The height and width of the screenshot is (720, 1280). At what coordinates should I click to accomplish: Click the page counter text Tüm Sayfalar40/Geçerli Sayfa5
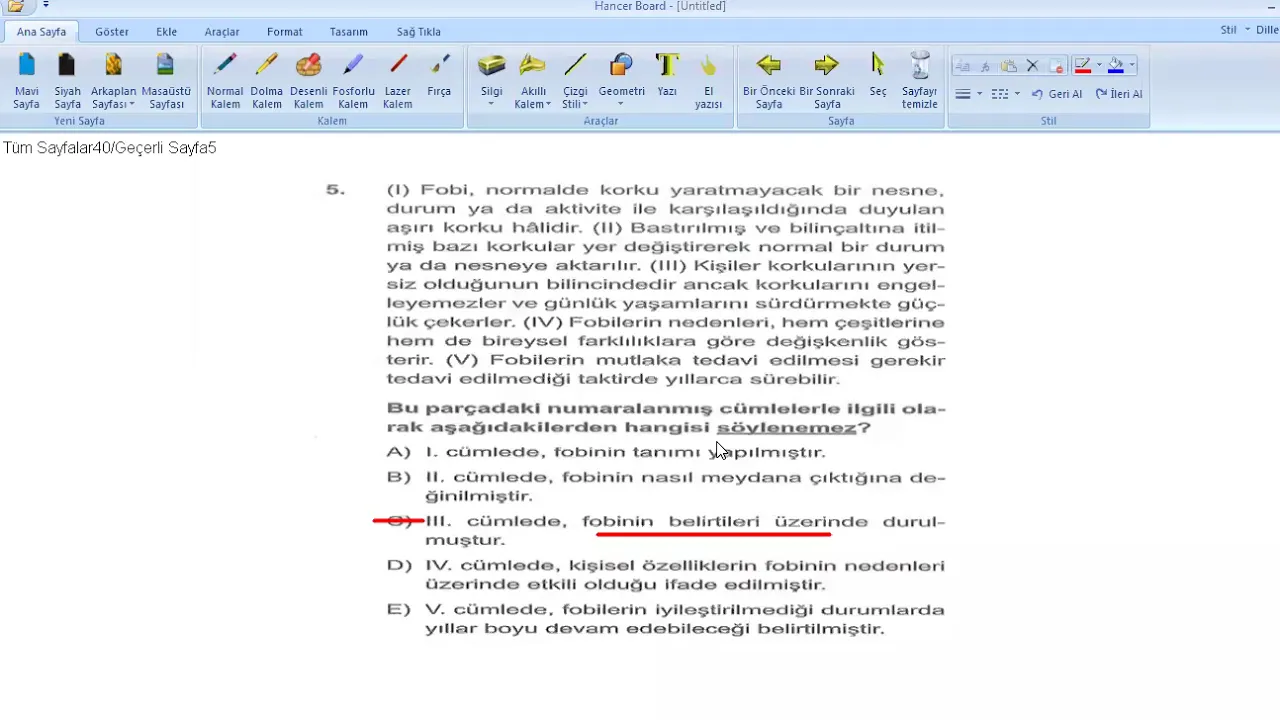tap(109, 148)
